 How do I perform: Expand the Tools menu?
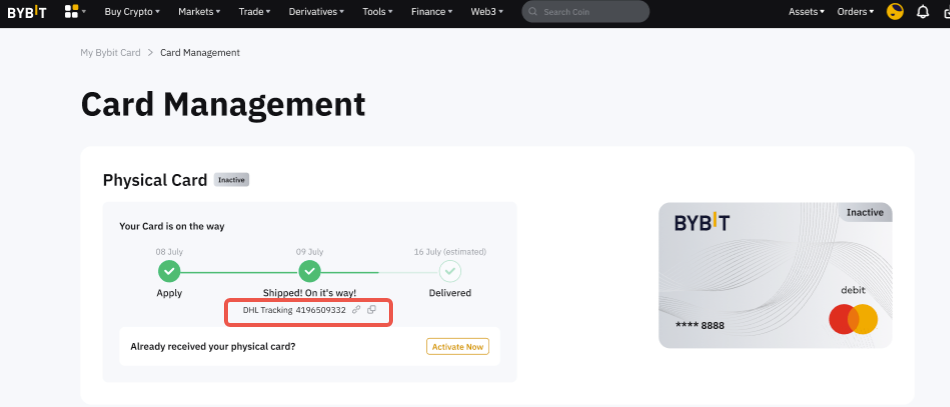point(377,12)
